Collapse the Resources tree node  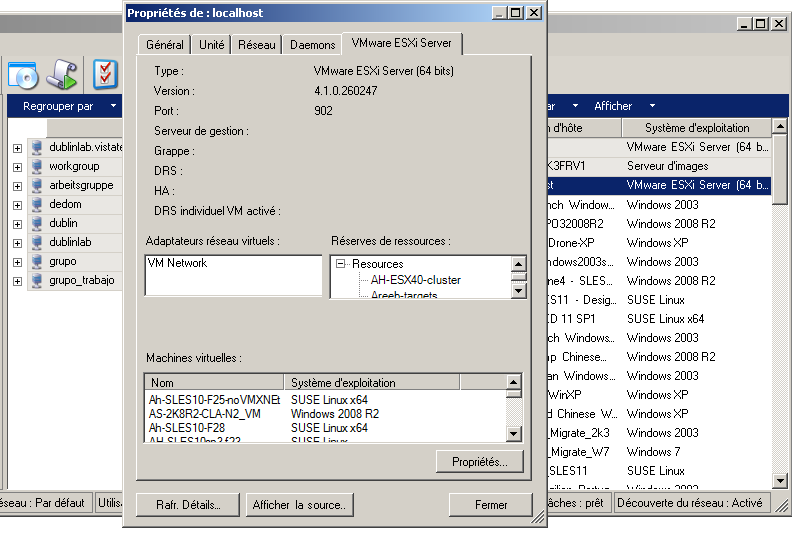[341, 264]
